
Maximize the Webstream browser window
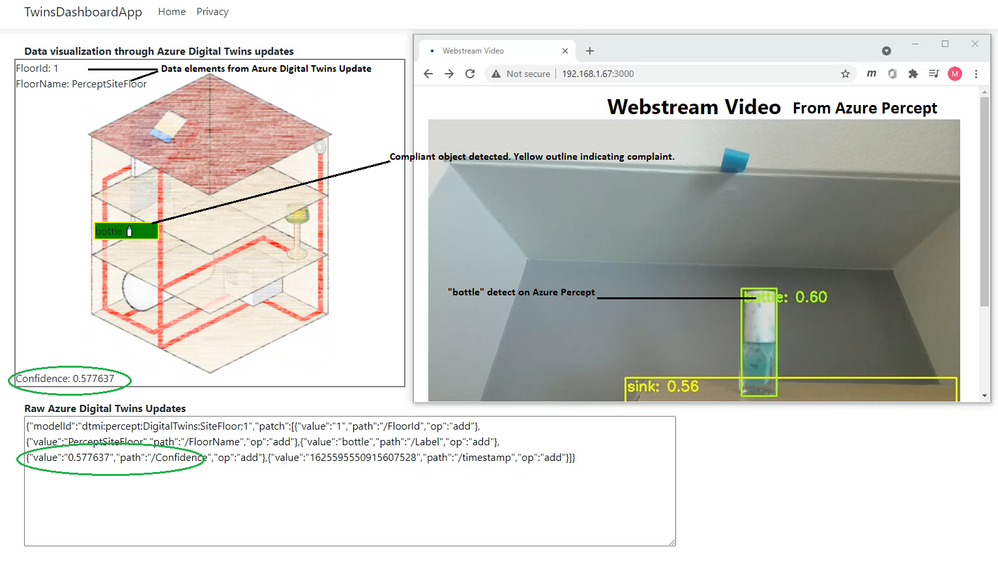point(945,44)
